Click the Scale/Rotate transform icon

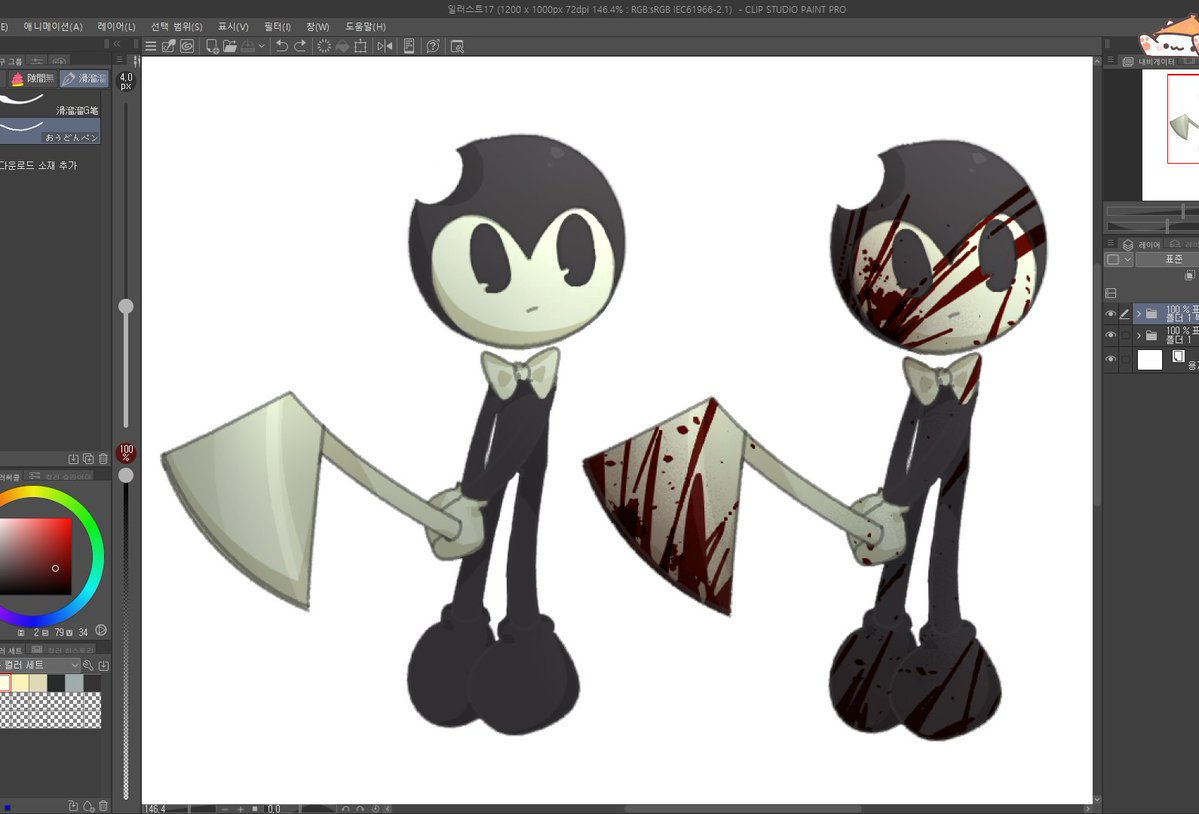[360, 46]
